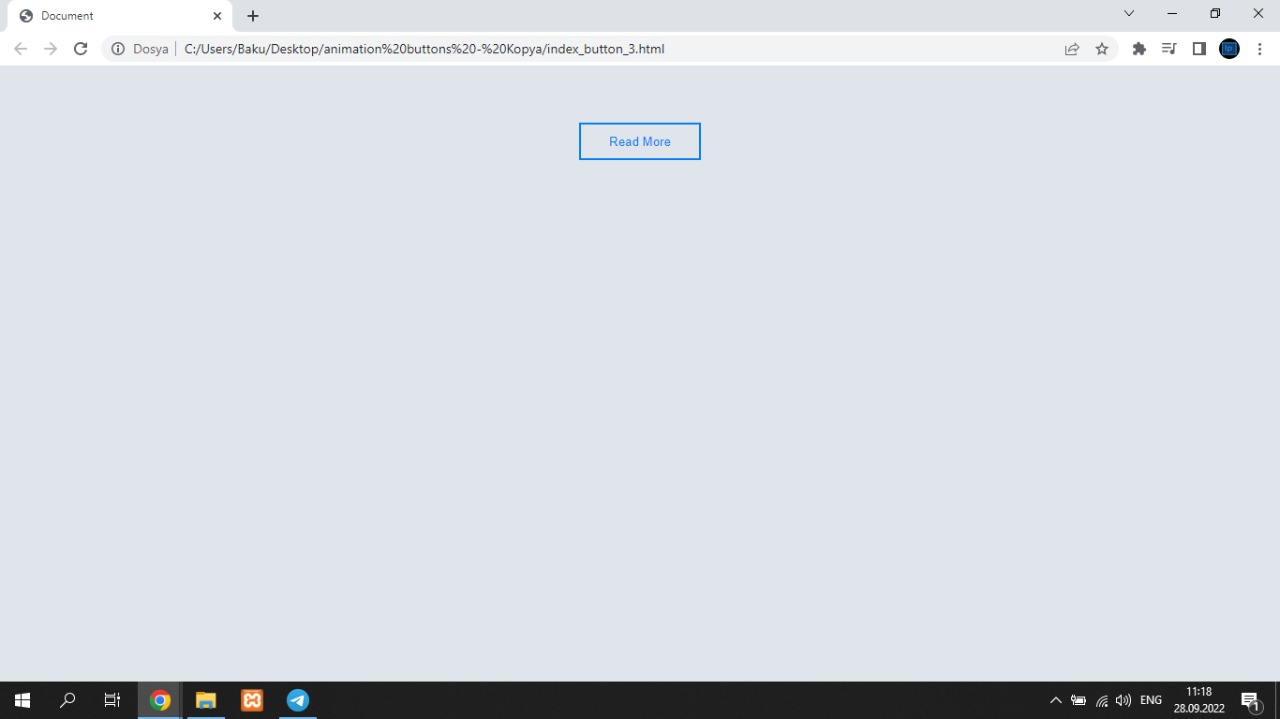The height and width of the screenshot is (719, 1280).
Task: Reload the page
Action: coord(80,48)
